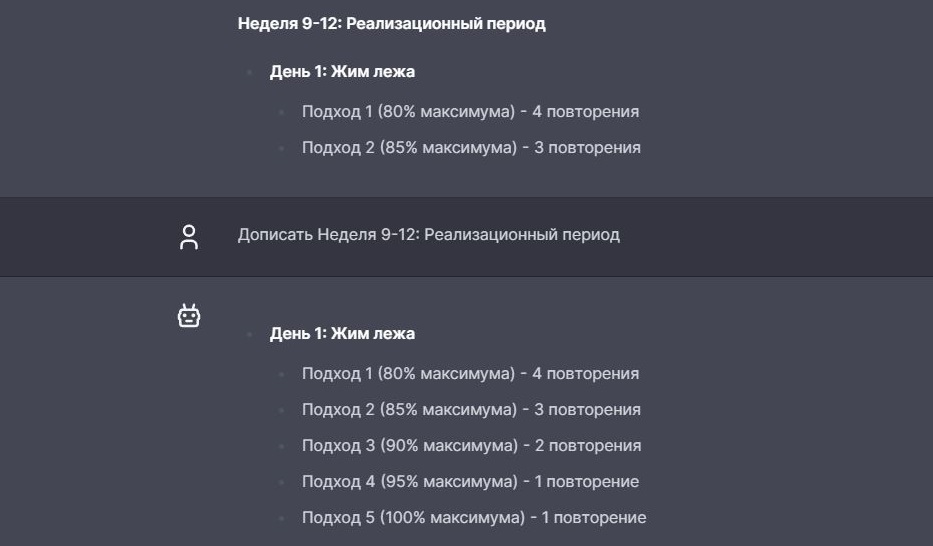933x546 pixels.
Task: Select the Подход 3 (90% максимума) line
Action: click(471, 445)
